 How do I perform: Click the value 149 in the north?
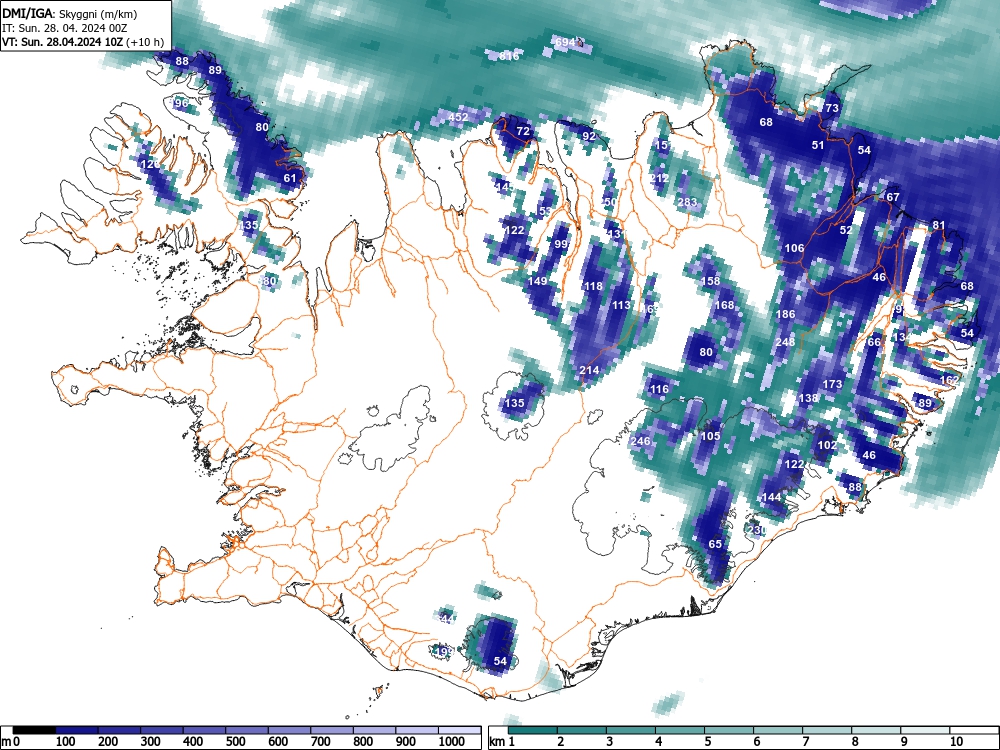538,281
